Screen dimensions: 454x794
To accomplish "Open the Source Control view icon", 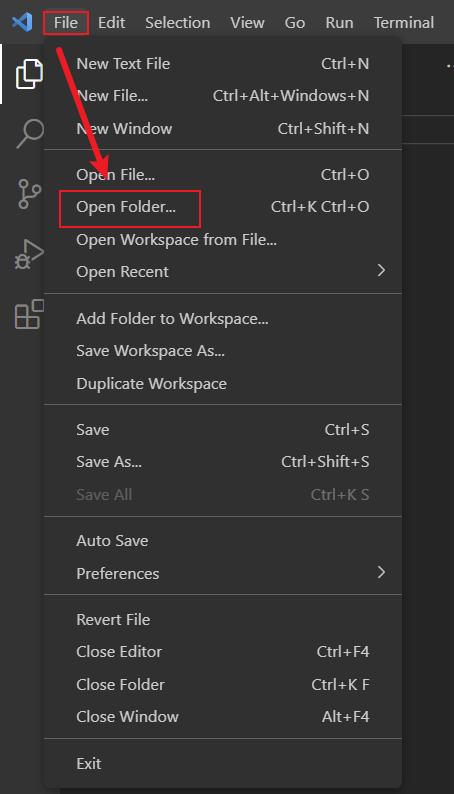I will 29,194.
